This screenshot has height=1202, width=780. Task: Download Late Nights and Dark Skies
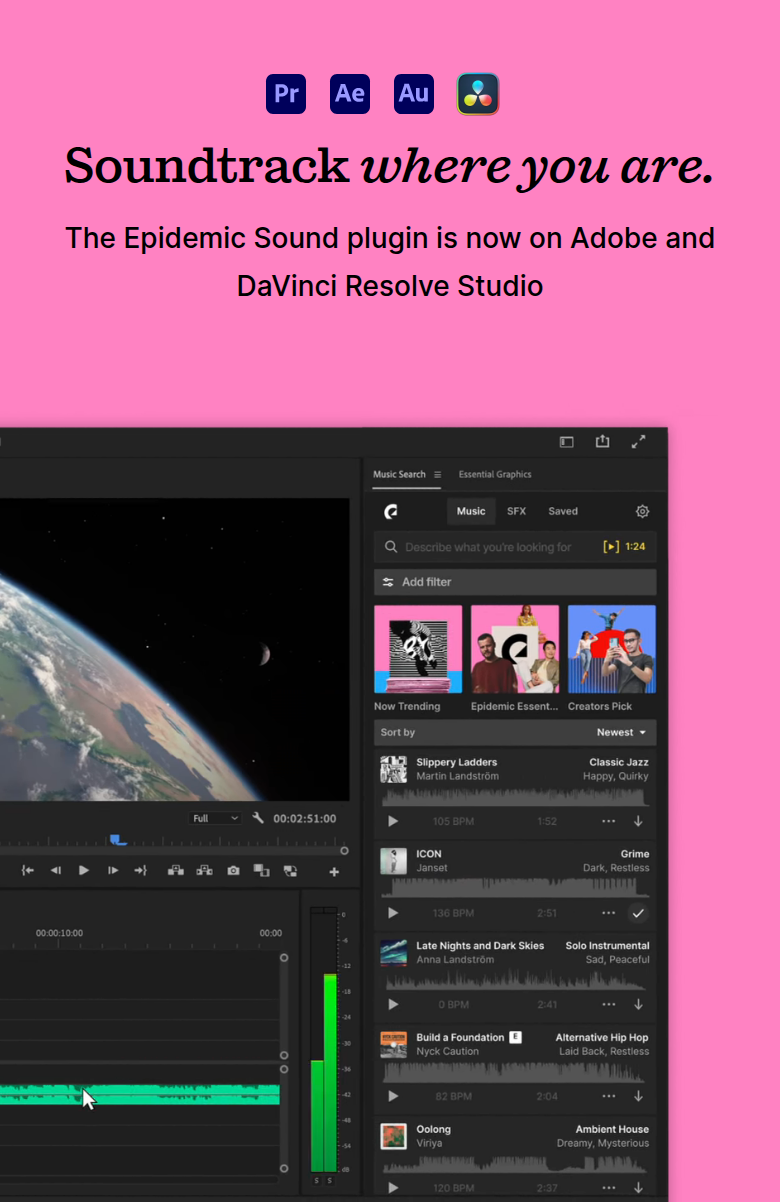point(638,1004)
